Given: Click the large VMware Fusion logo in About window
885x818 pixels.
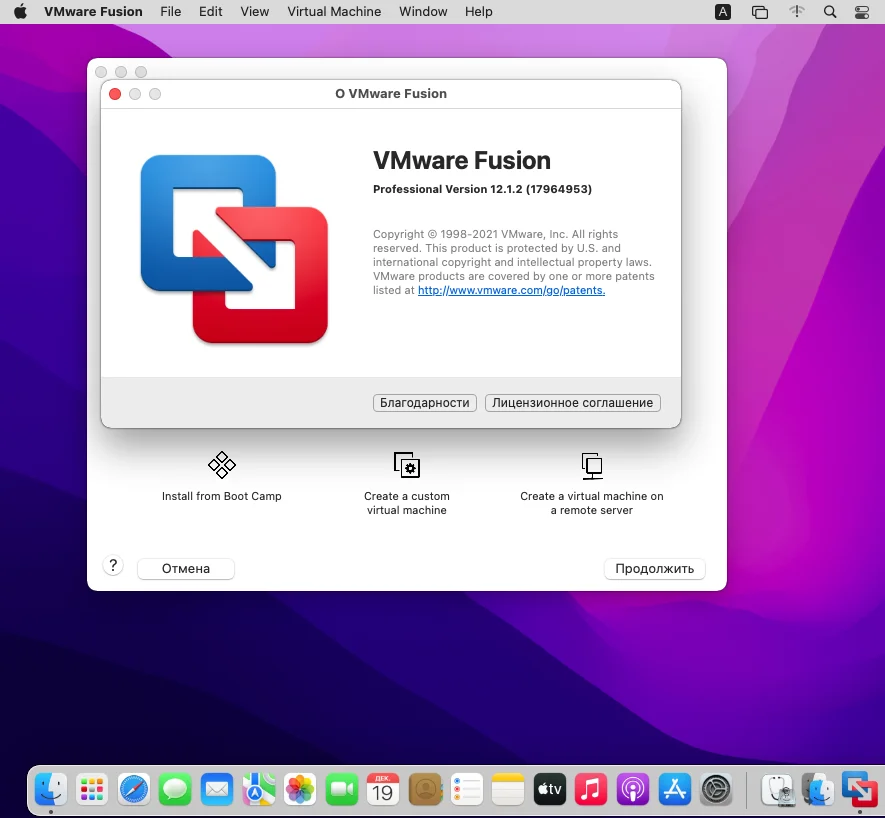Looking at the screenshot, I should click(x=234, y=249).
